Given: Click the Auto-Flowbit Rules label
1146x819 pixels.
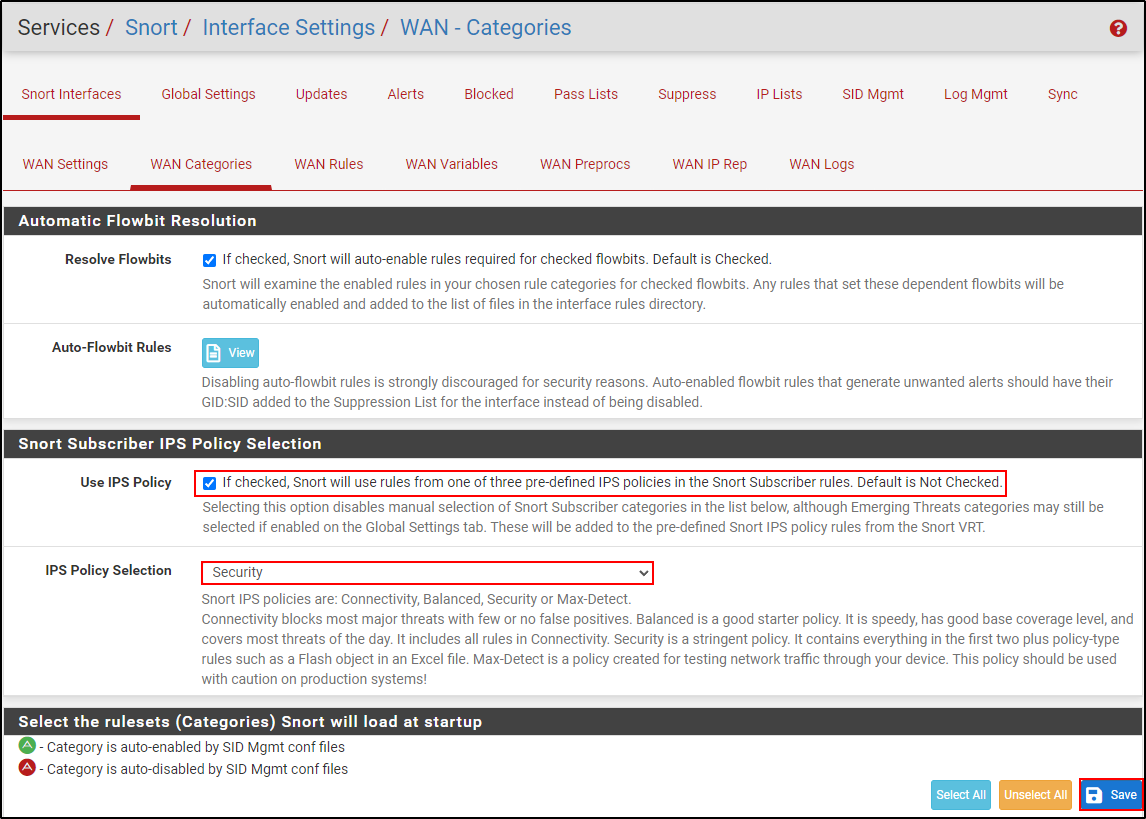Looking at the screenshot, I should click(x=111, y=348).
